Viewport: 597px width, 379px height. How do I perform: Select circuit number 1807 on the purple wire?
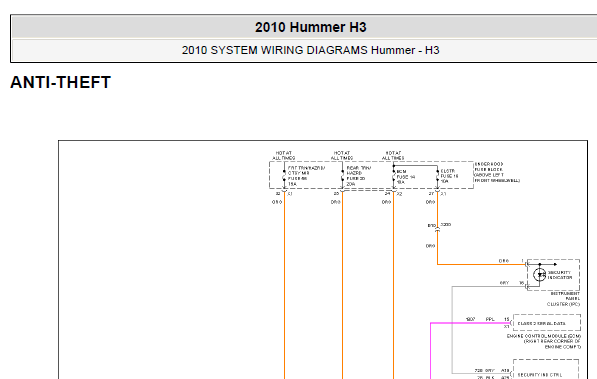pos(470,319)
